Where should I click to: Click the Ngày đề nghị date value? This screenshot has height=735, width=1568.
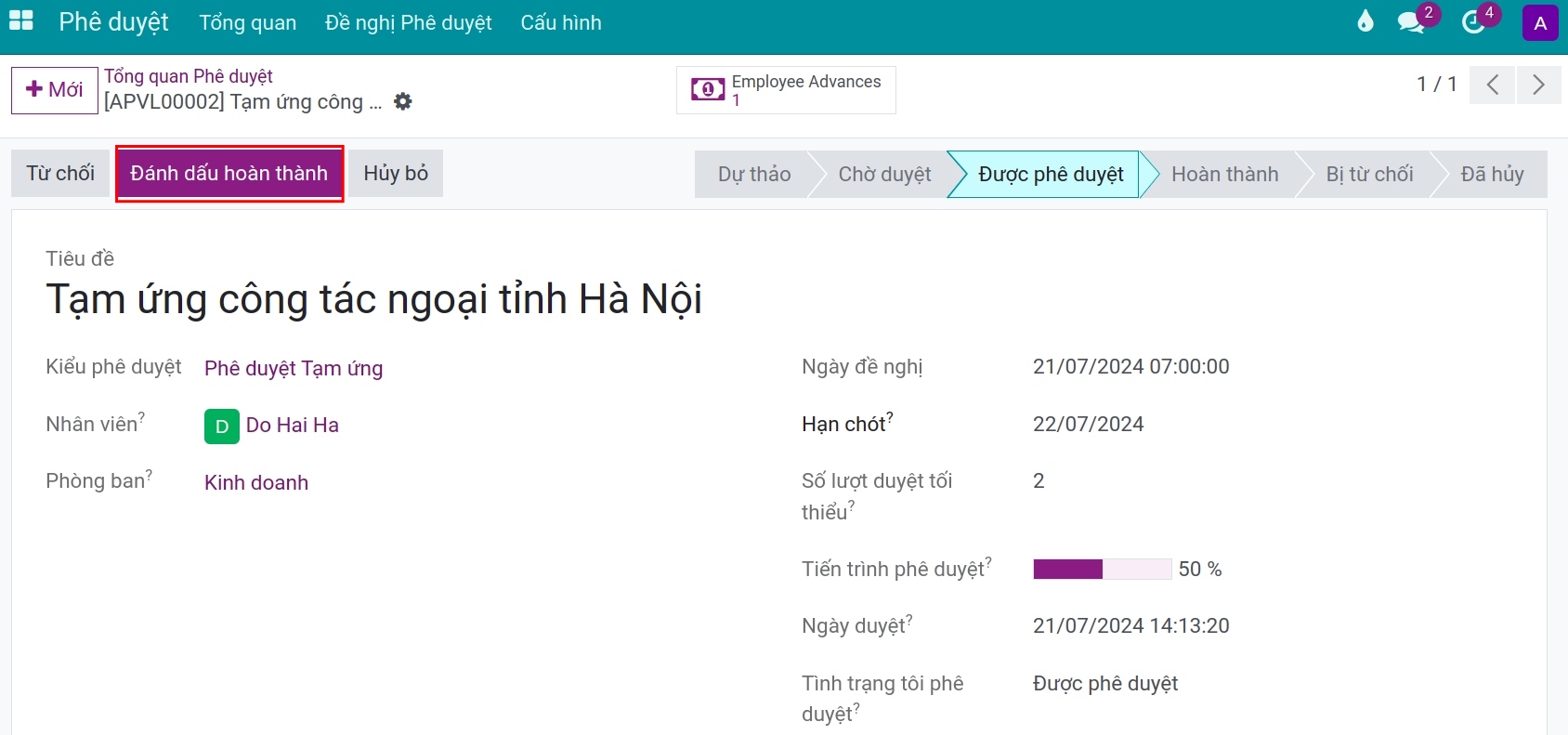tap(1131, 367)
